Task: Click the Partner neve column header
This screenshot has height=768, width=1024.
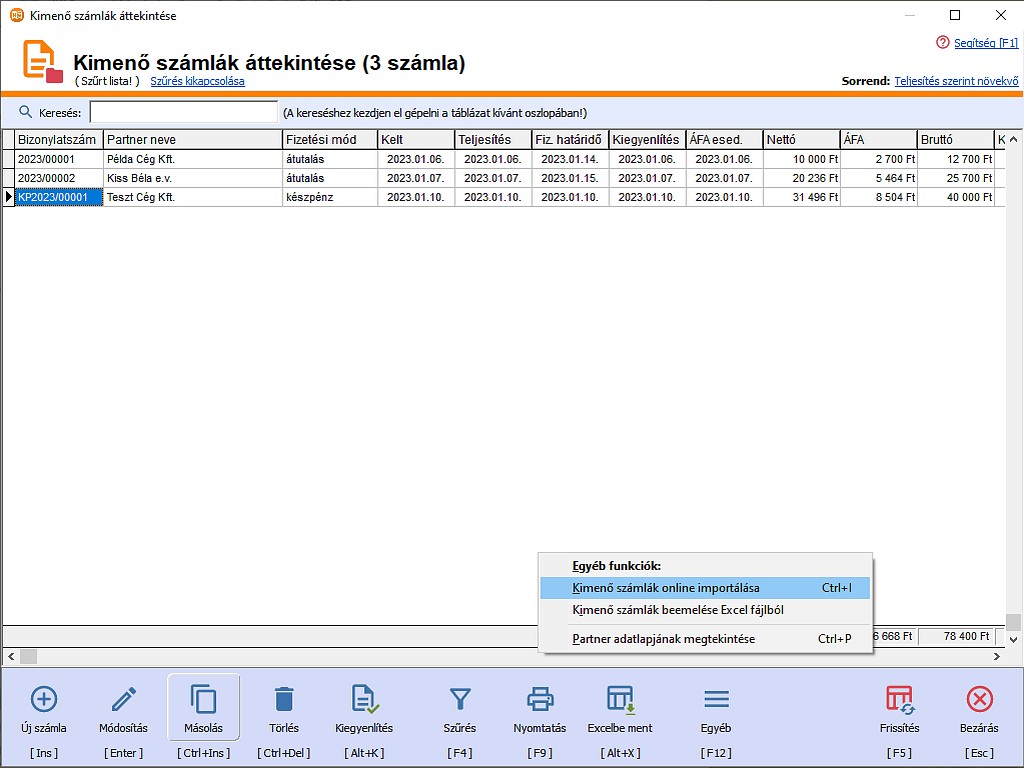Action: coord(192,140)
